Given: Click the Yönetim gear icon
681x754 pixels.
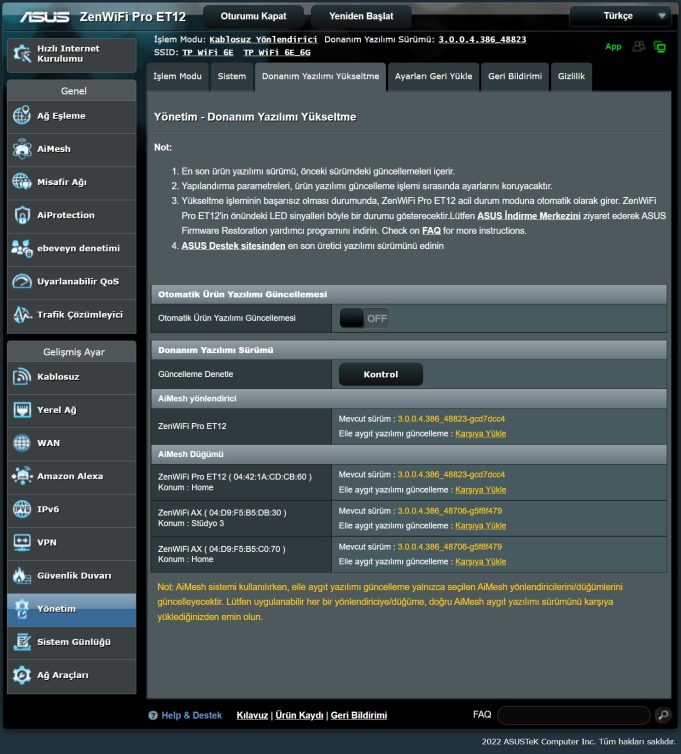Looking at the screenshot, I should pyautogui.click(x=22, y=609).
